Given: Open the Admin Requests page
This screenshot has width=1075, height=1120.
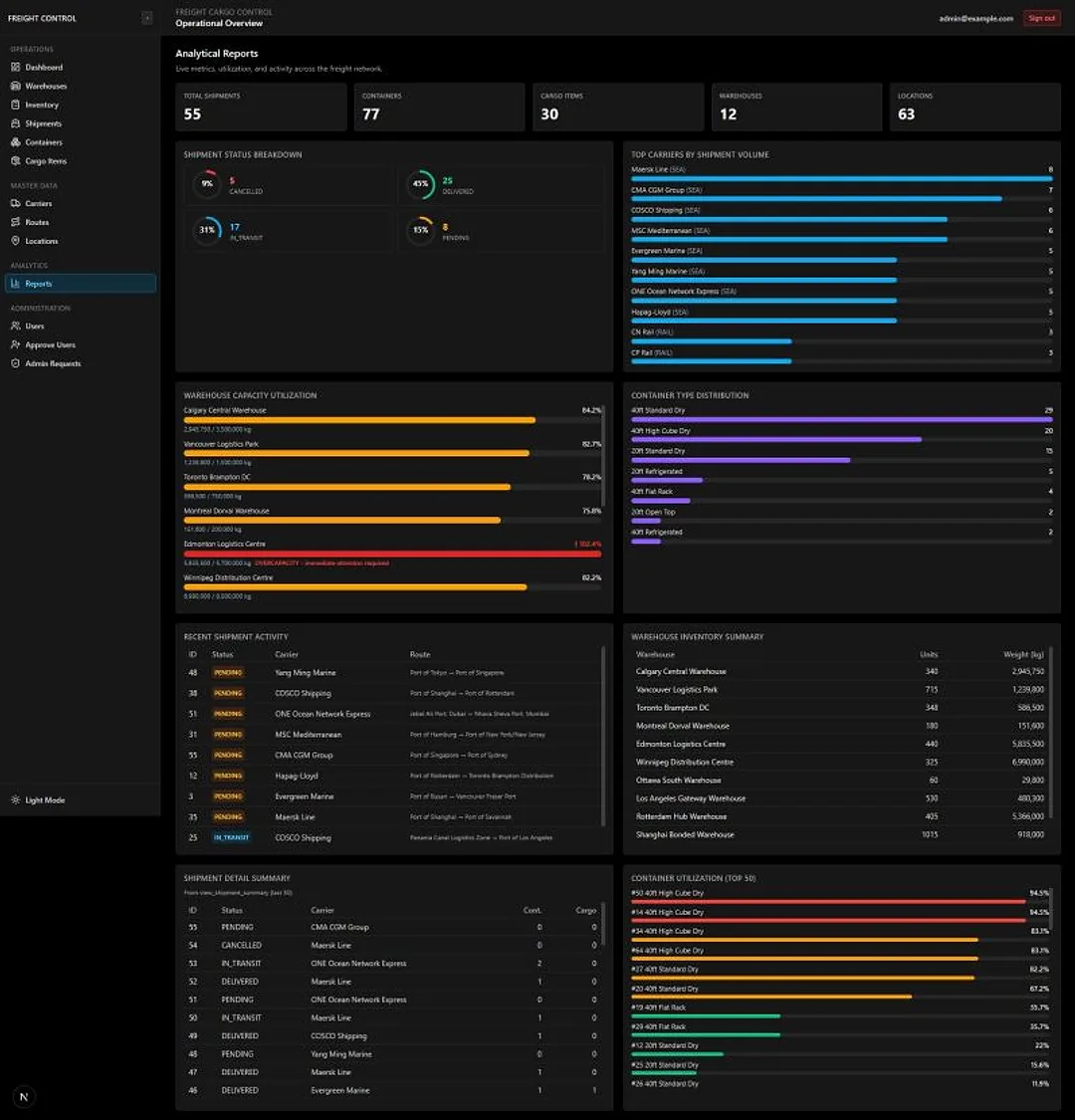Looking at the screenshot, I should [x=80, y=363].
